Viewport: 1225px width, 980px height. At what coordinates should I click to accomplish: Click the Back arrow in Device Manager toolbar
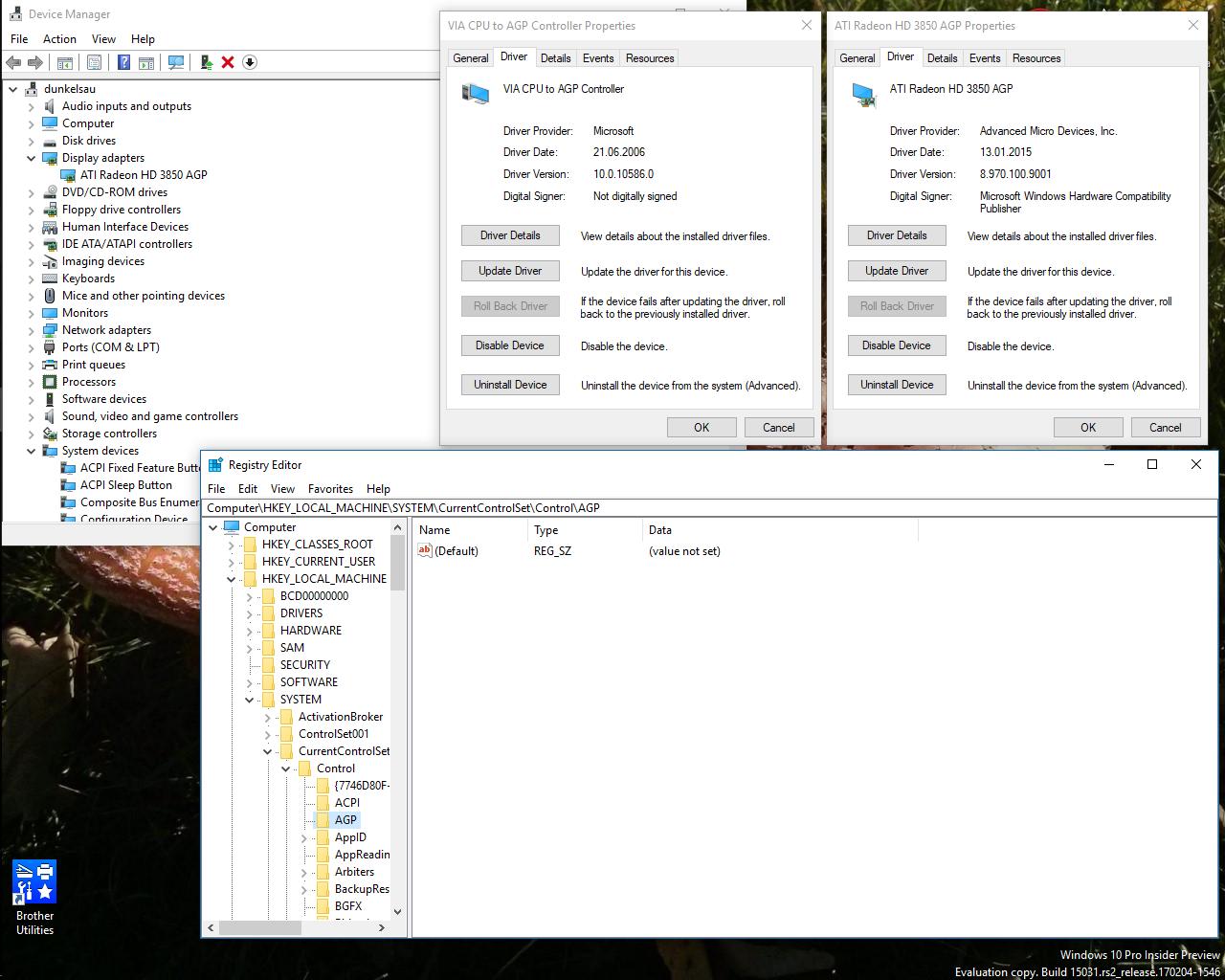13,62
